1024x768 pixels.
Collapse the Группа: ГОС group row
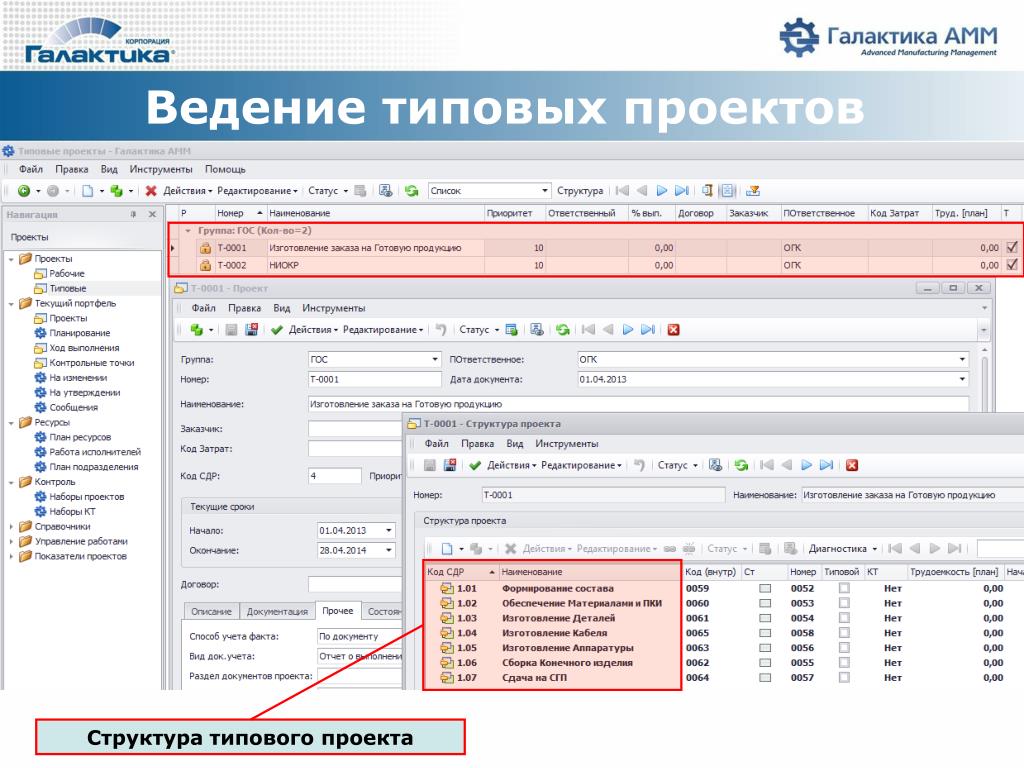click(188, 231)
